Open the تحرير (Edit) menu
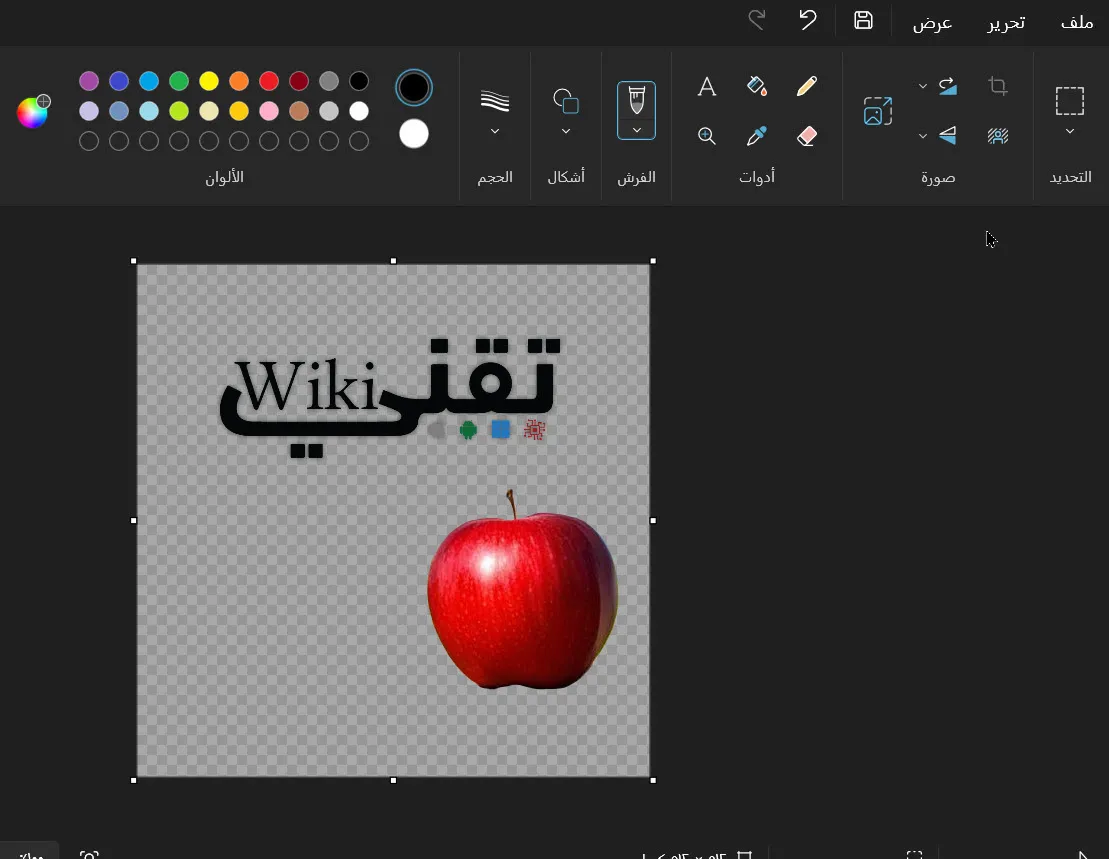The width and height of the screenshot is (1109, 859). pos(1006,23)
